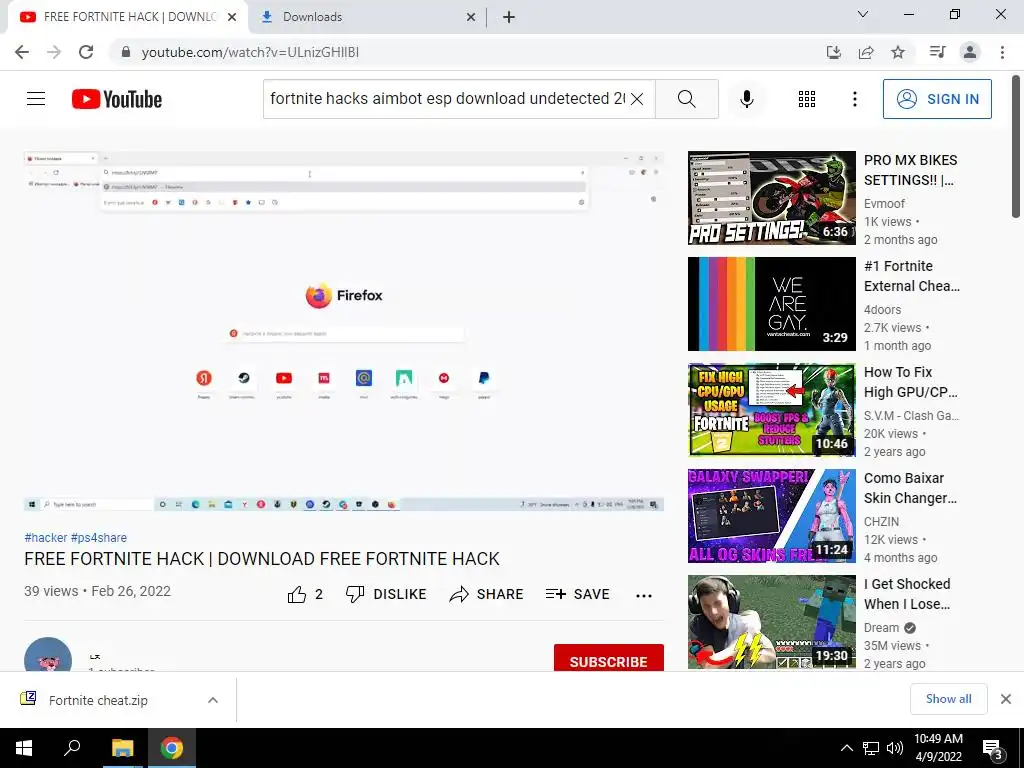This screenshot has width=1024, height=768.
Task: Click the Chrome address bar URL
Action: (250, 52)
